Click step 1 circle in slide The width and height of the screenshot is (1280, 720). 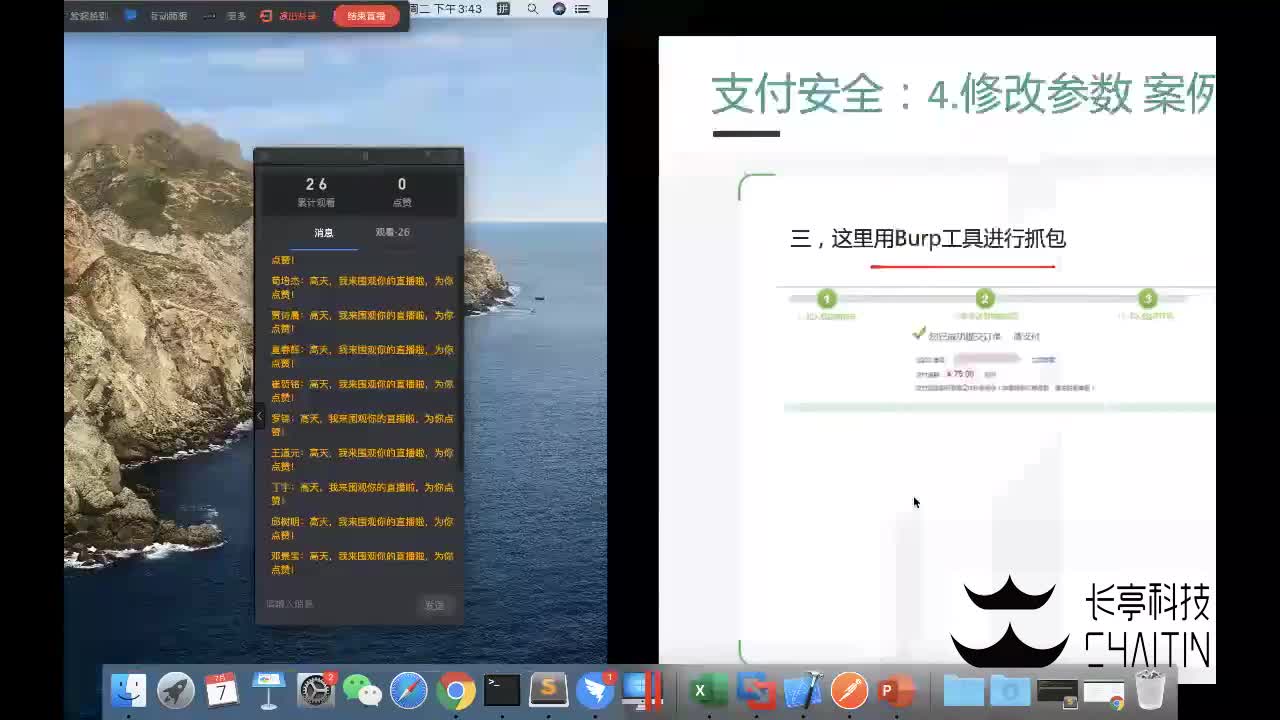(x=826, y=299)
